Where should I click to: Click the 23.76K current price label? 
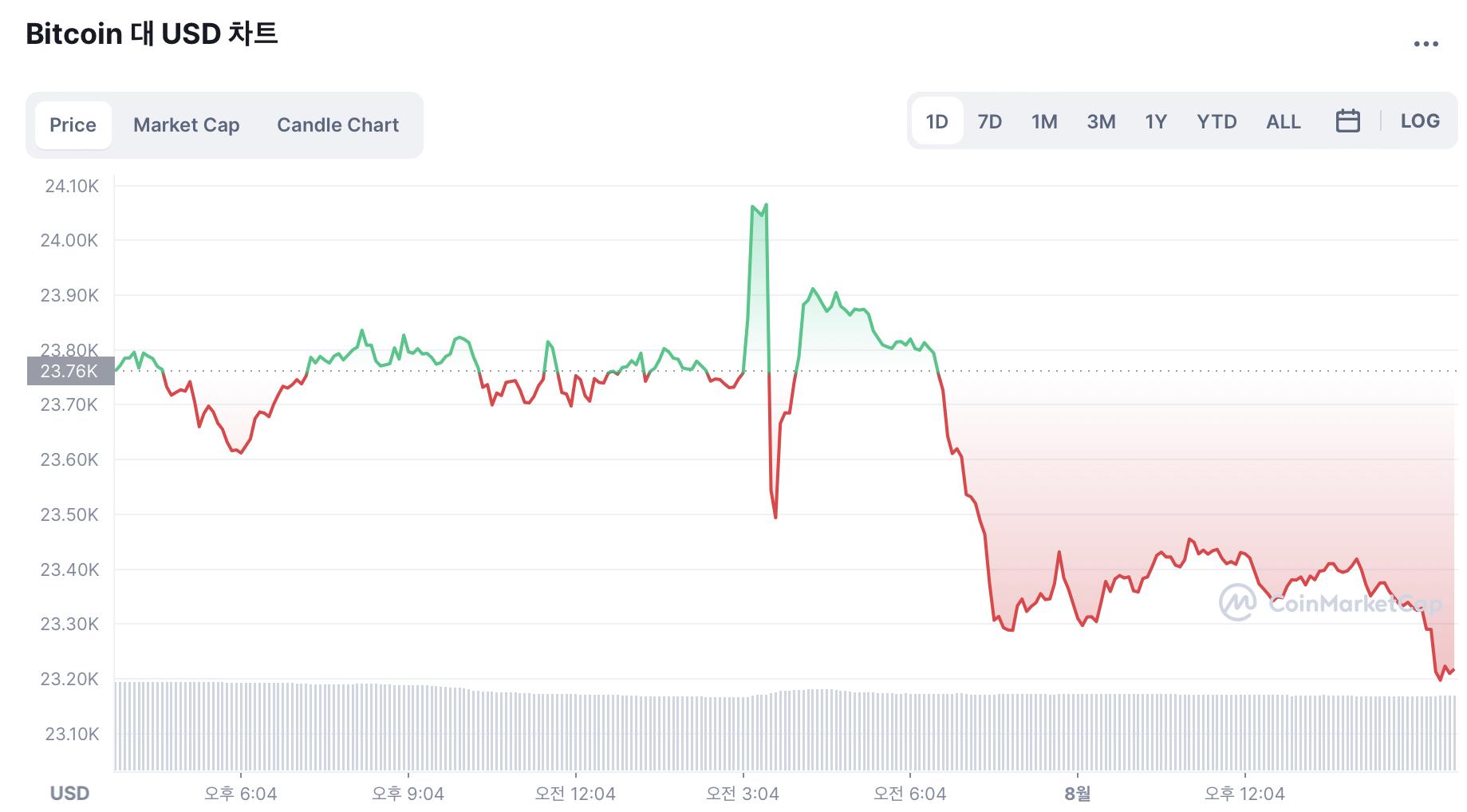point(70,371)
